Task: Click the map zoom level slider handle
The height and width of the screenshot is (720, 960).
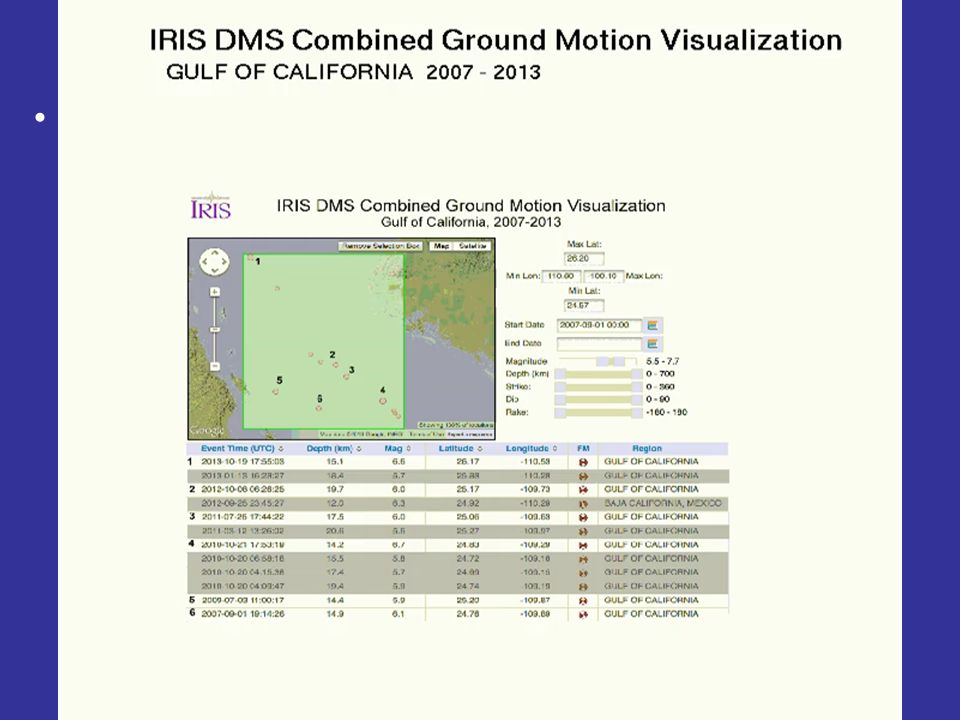Action: [x=215, y=330]
